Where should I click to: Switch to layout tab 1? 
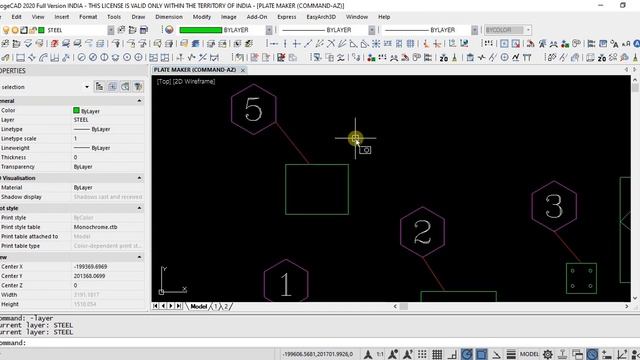(x=216, y=307)
